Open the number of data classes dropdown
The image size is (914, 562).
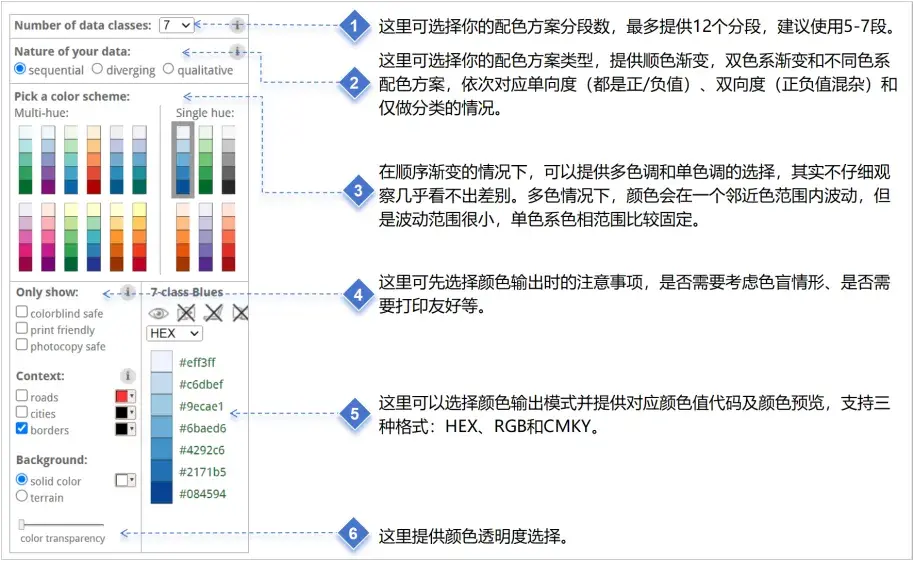[x=176, y=25]
